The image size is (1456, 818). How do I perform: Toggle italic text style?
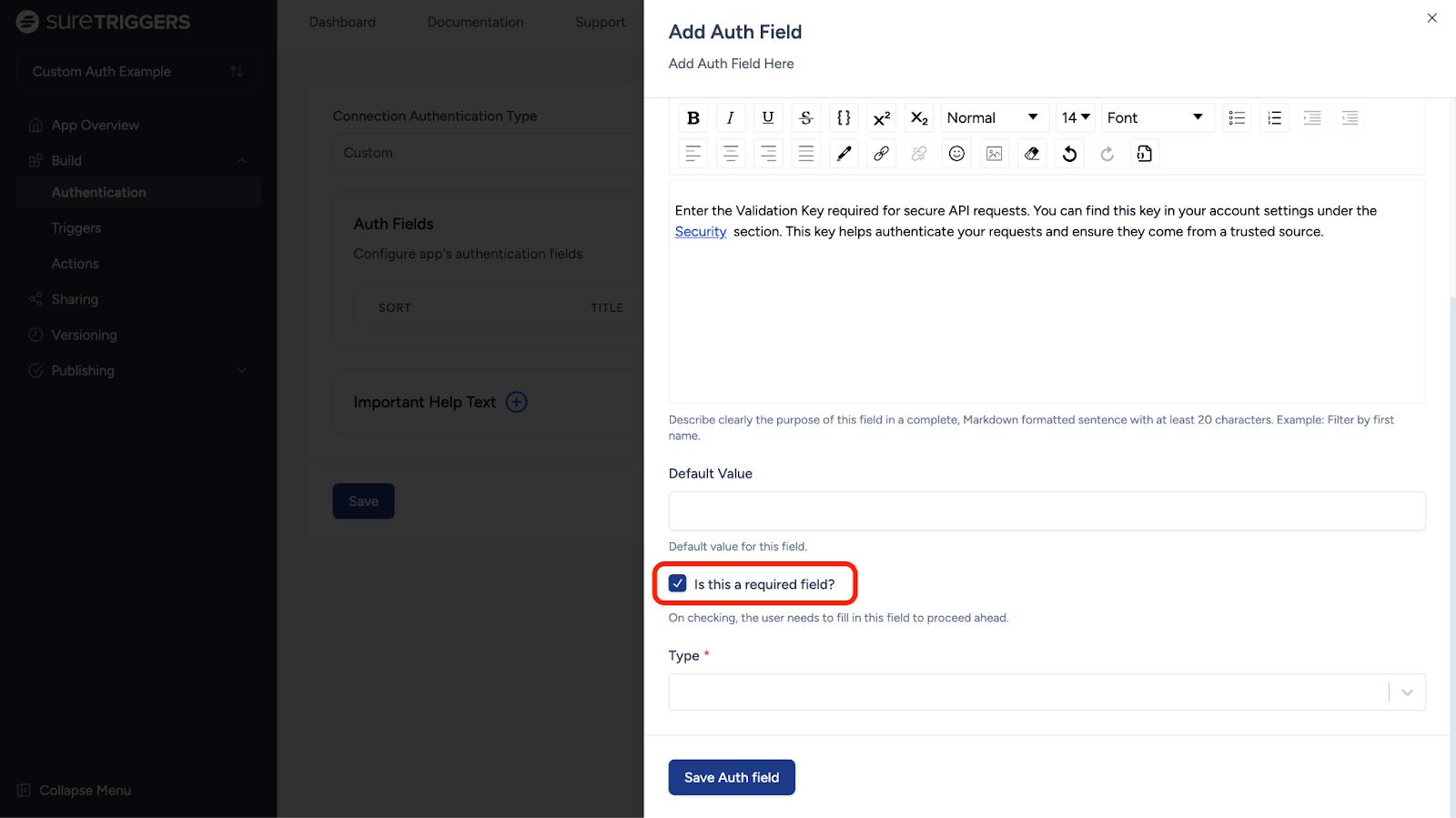(x=730, y=118)
